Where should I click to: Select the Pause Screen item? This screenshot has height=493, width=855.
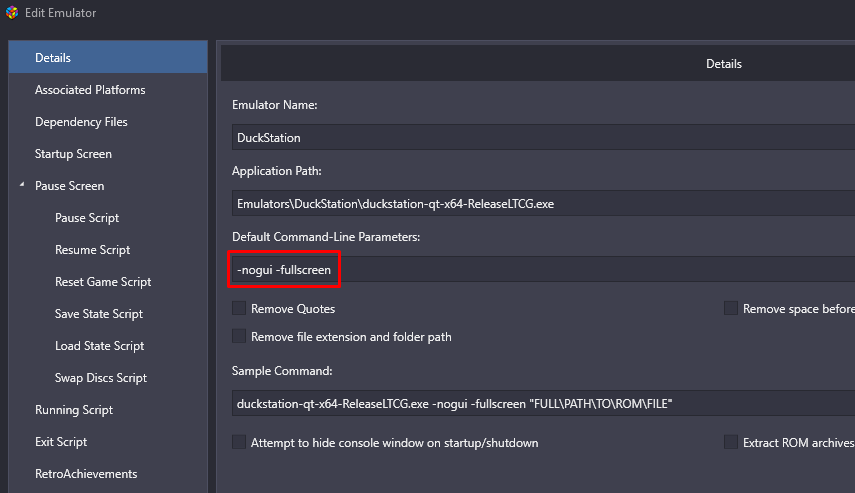[69, 186]
